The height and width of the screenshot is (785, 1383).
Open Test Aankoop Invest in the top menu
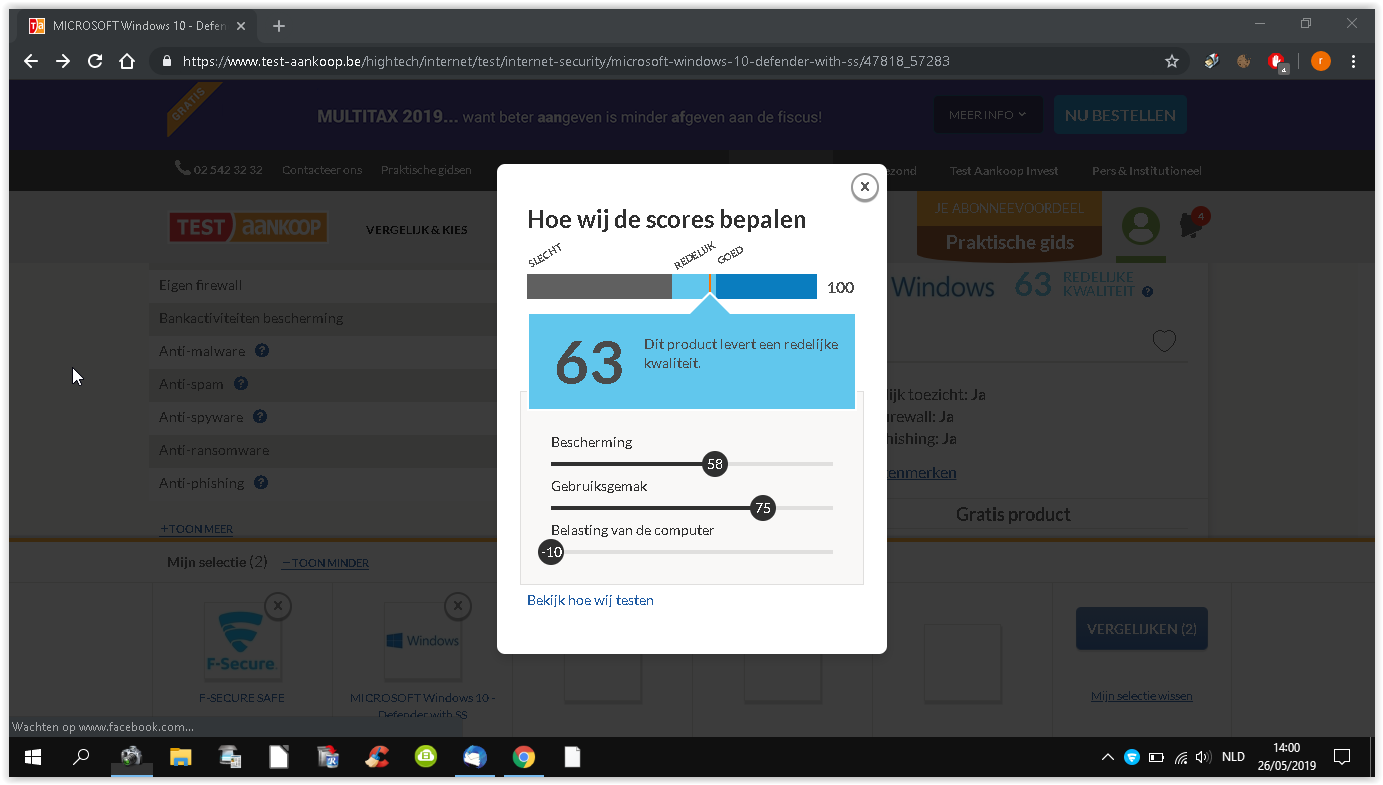[1004, 170]
